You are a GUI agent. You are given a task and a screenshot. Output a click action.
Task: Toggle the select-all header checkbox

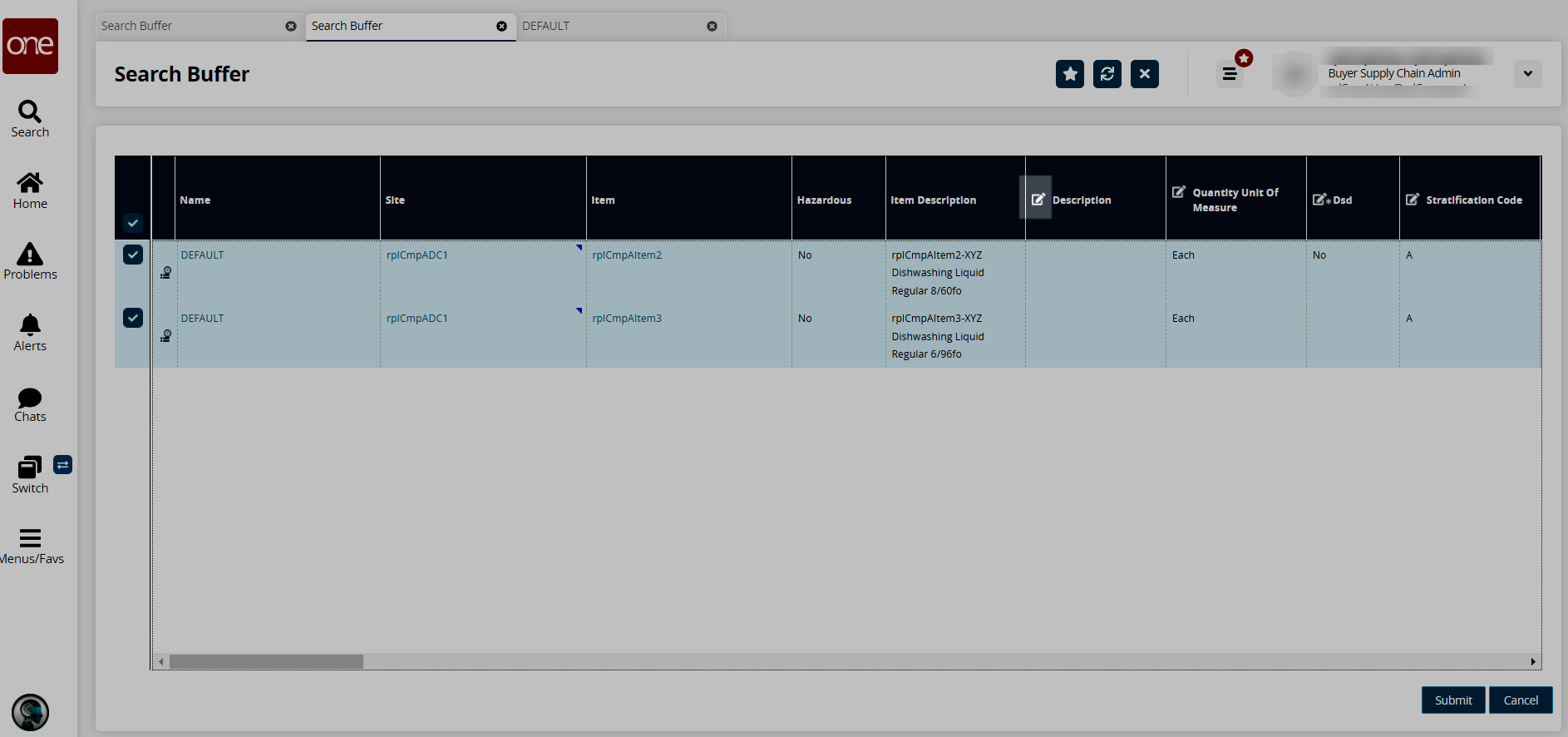[x=133, y=223]
